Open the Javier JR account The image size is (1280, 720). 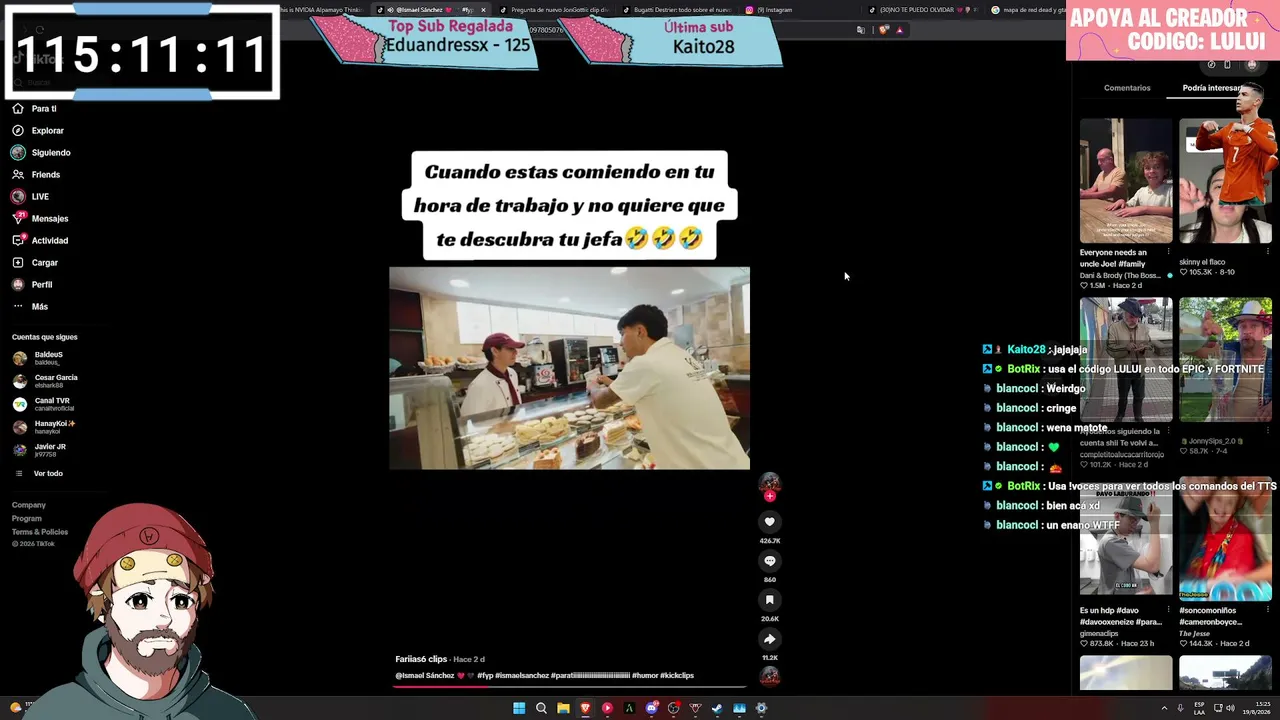tap(39, 450)
